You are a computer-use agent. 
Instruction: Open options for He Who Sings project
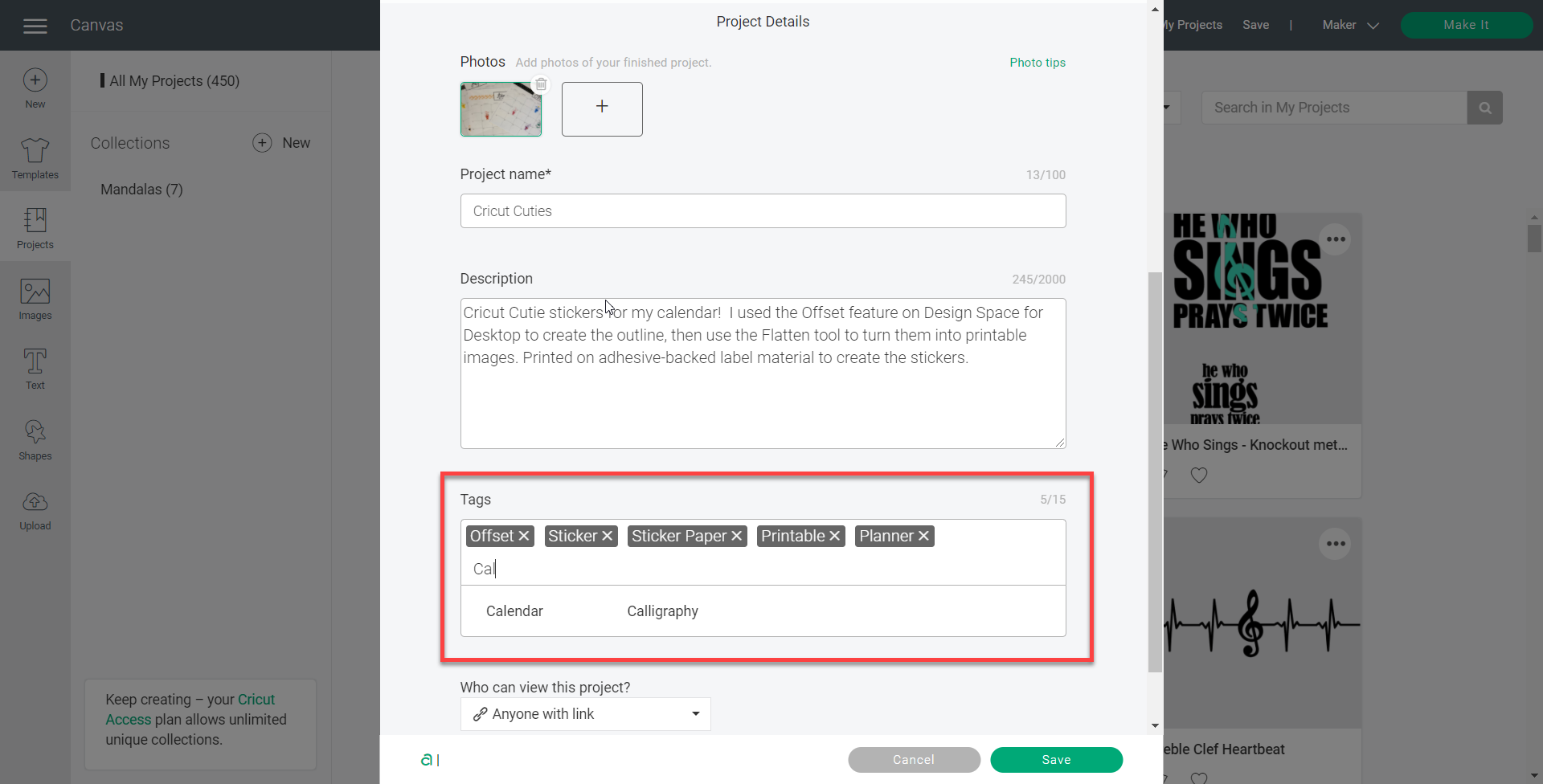pos(1336,239)
